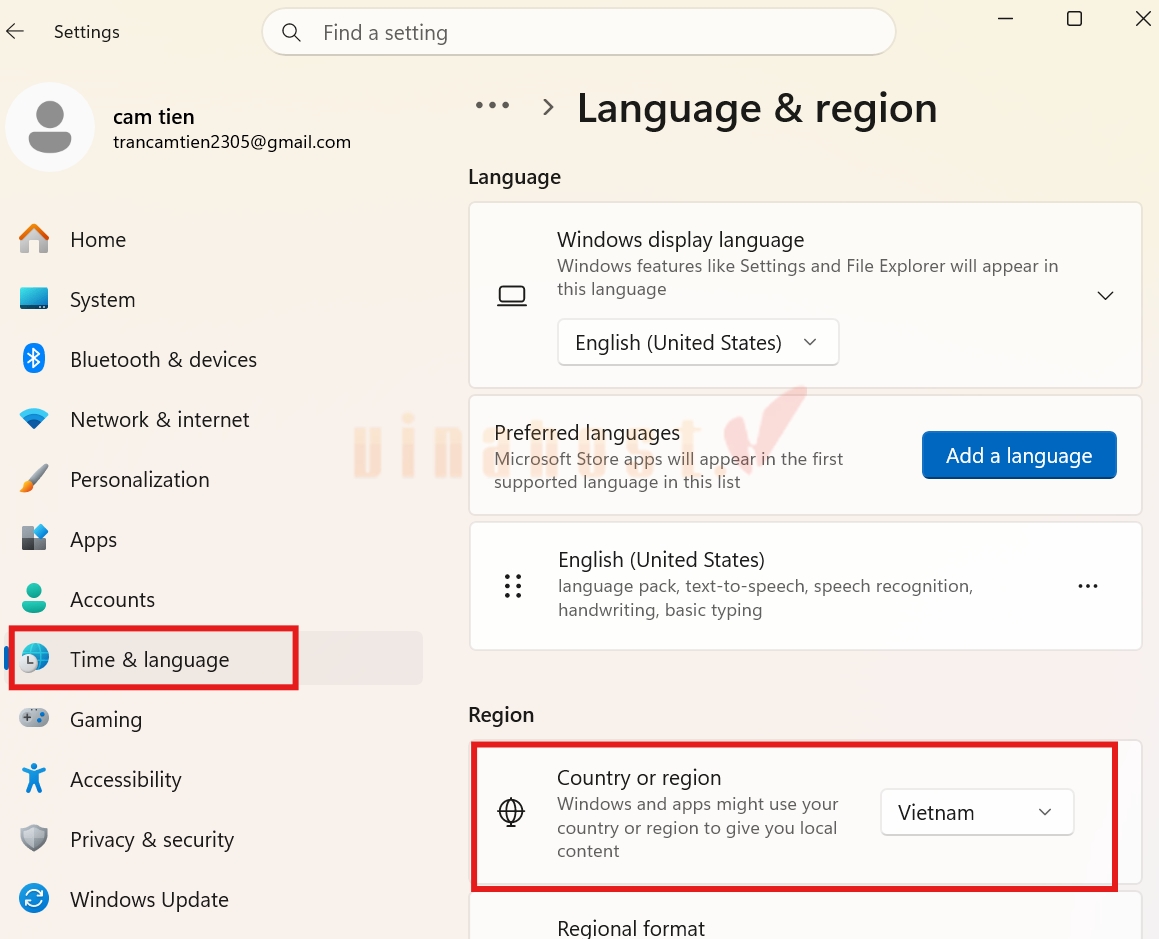The height and width of the screenshot is (939, 1159).
Task: Click the Gaming controller icon
Action: (34, 718)
